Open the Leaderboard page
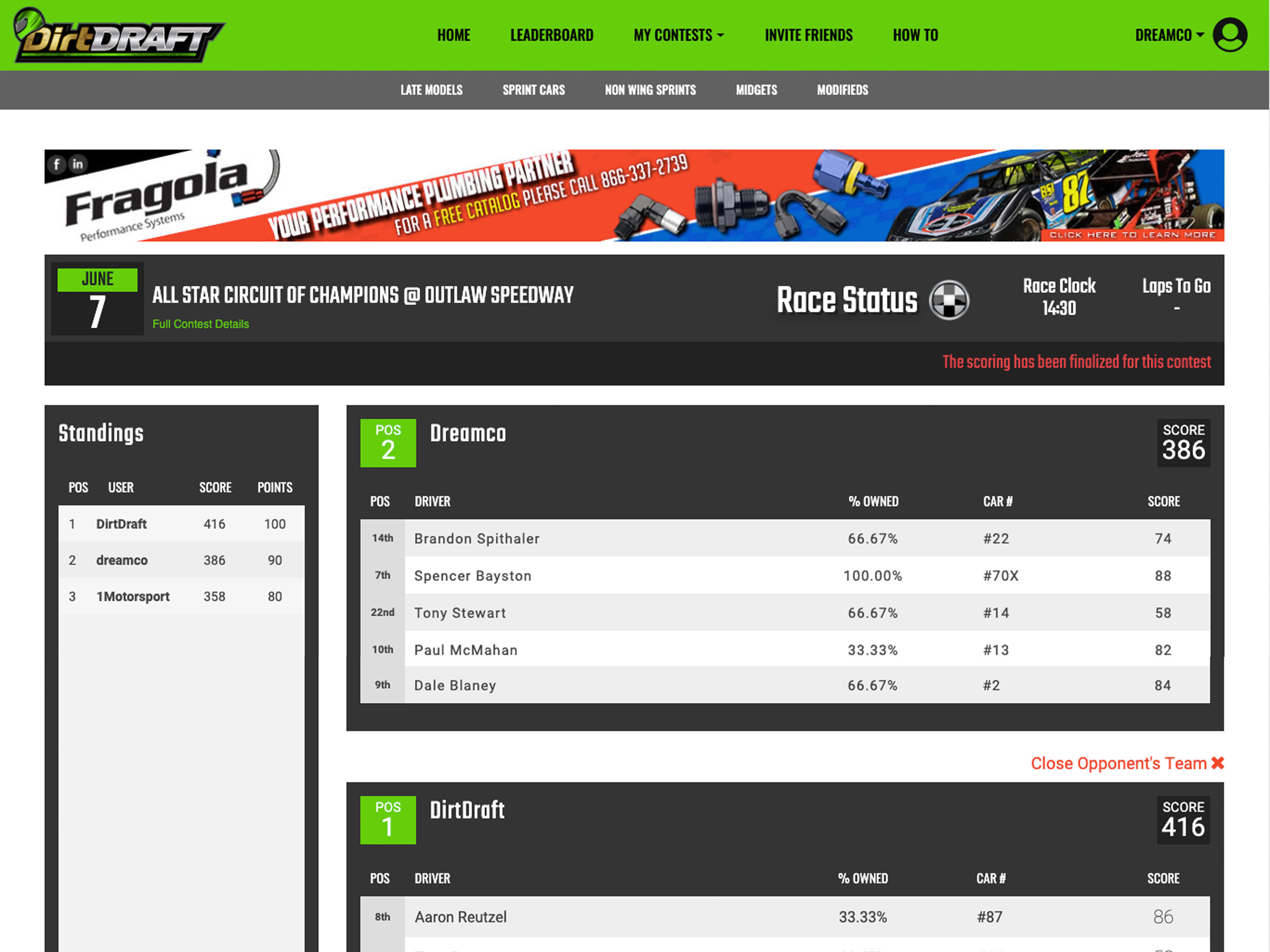 [x=552, y=35]
